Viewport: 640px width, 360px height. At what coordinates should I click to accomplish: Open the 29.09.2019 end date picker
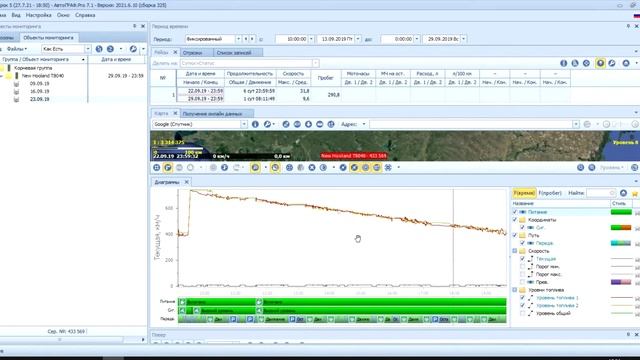[464, 39]
